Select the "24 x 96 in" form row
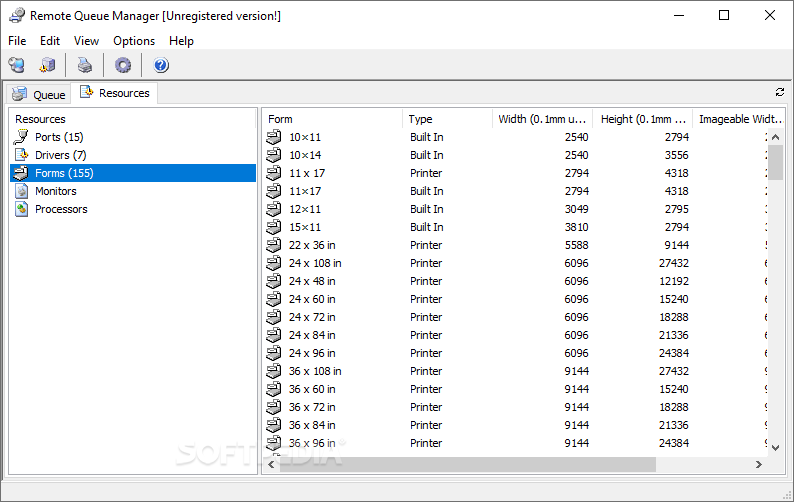 pos(515,353)
